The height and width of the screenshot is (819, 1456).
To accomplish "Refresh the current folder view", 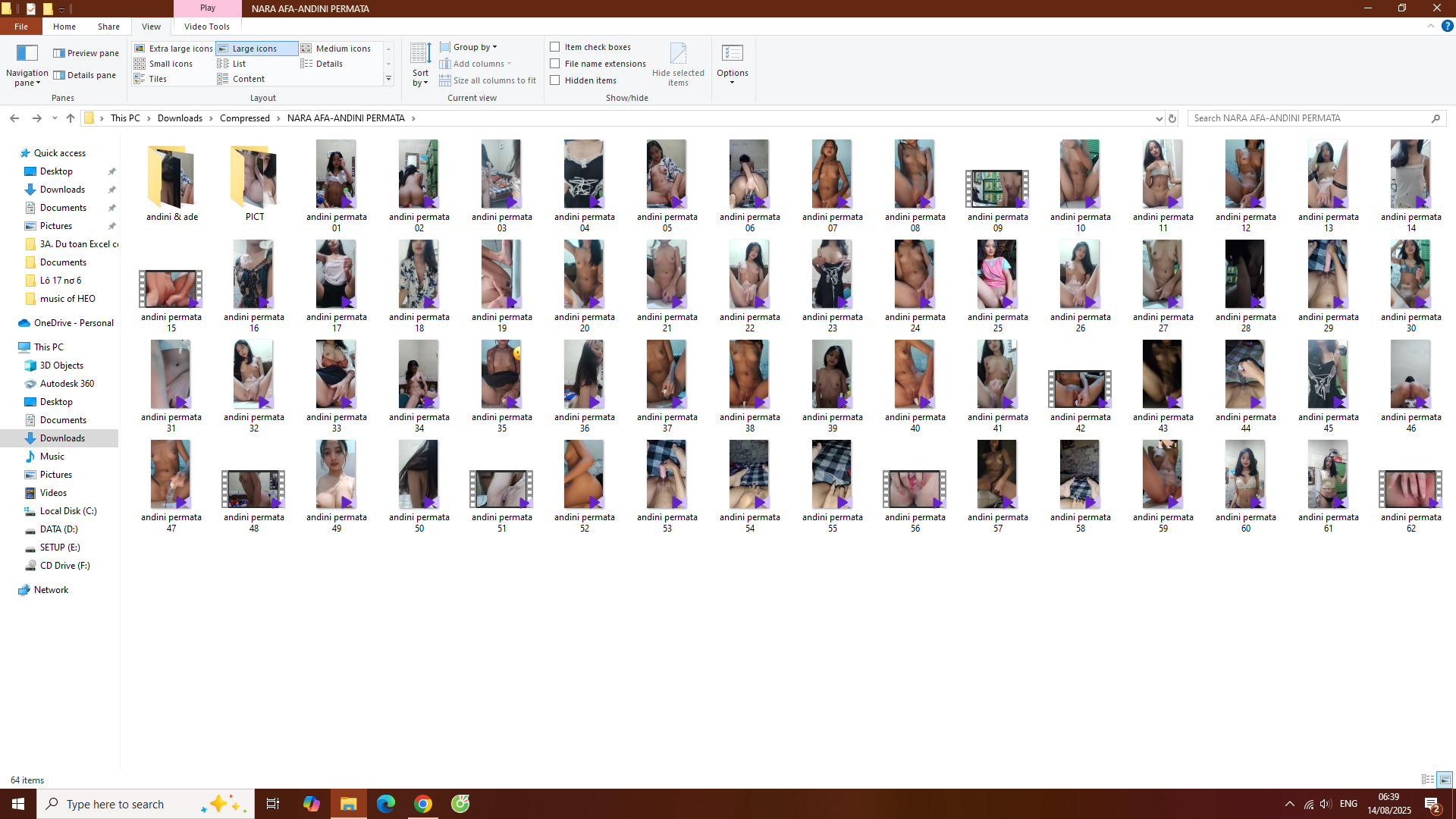I will coord(1172,118).
